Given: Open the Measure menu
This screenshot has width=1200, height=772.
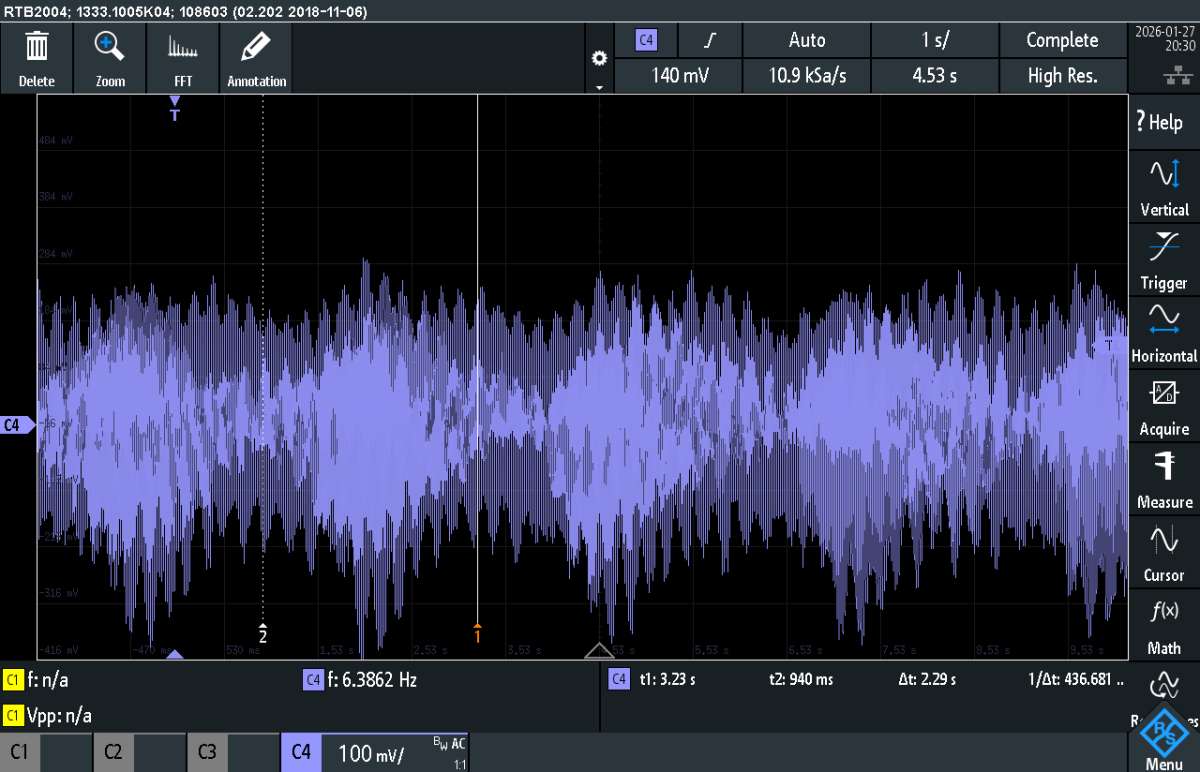Looking at the screenshot, I should point(1164,478).
